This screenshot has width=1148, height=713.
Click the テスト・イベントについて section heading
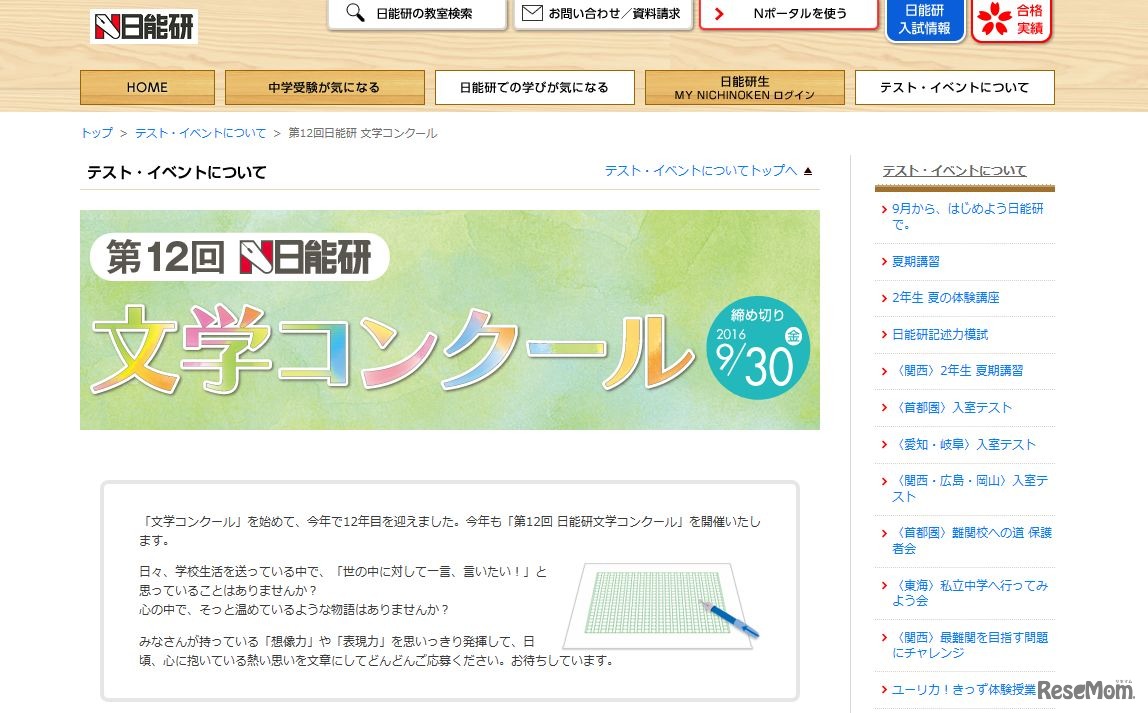tap(176, 172)
